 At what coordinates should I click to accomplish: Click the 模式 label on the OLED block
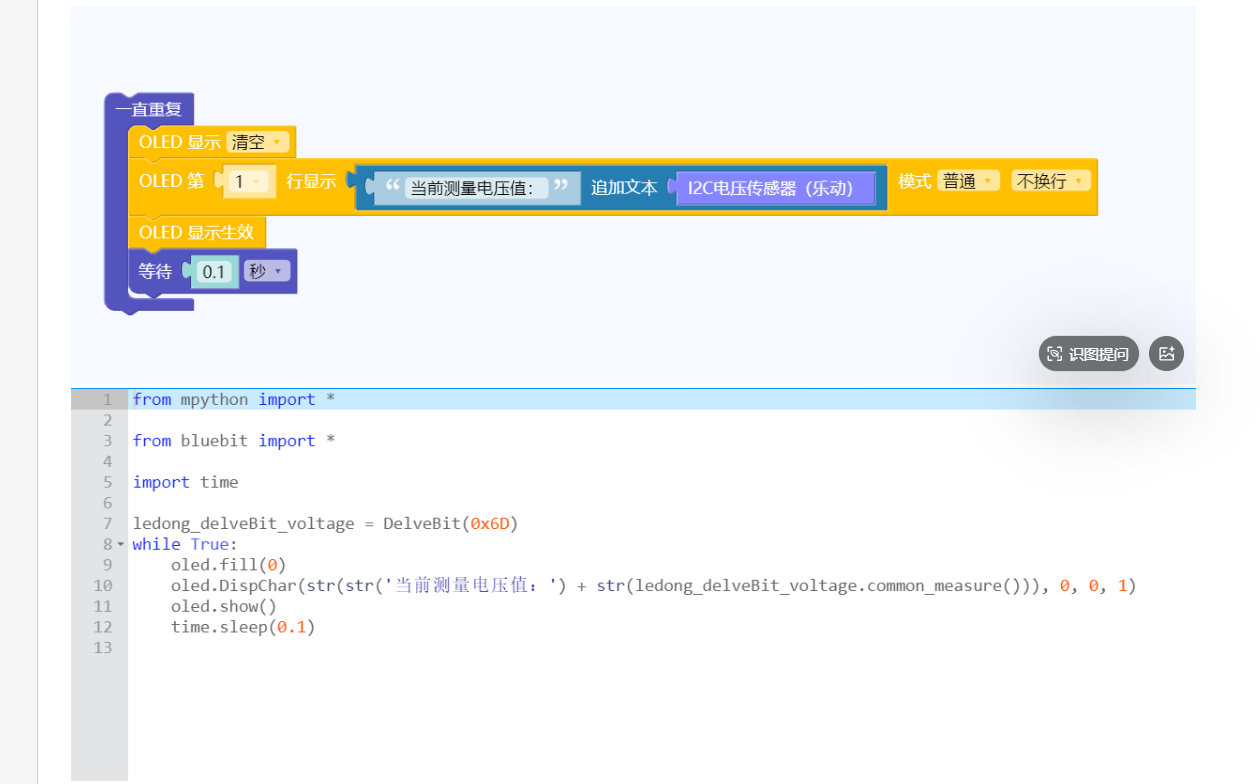pos(914,181)
